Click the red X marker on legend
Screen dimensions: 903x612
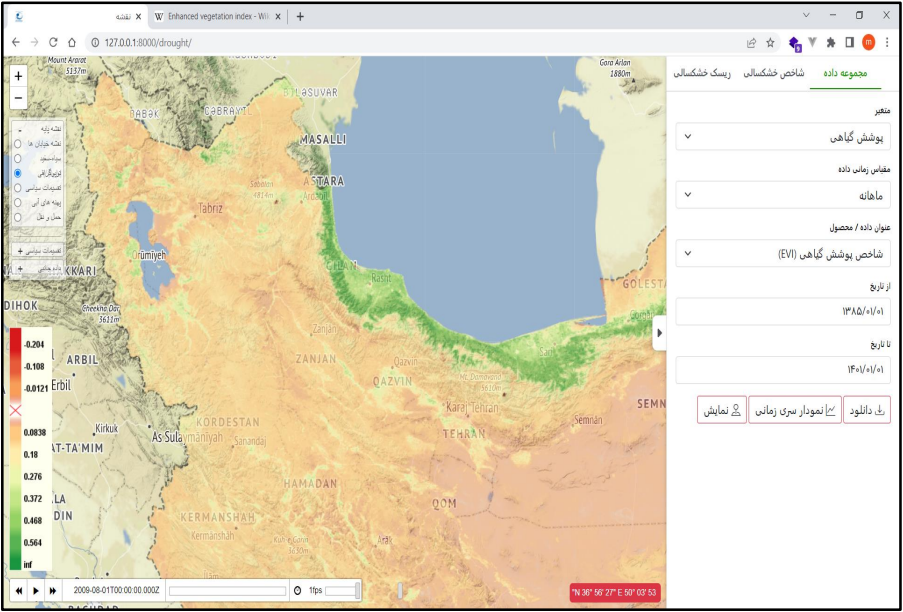pos(16,410)
